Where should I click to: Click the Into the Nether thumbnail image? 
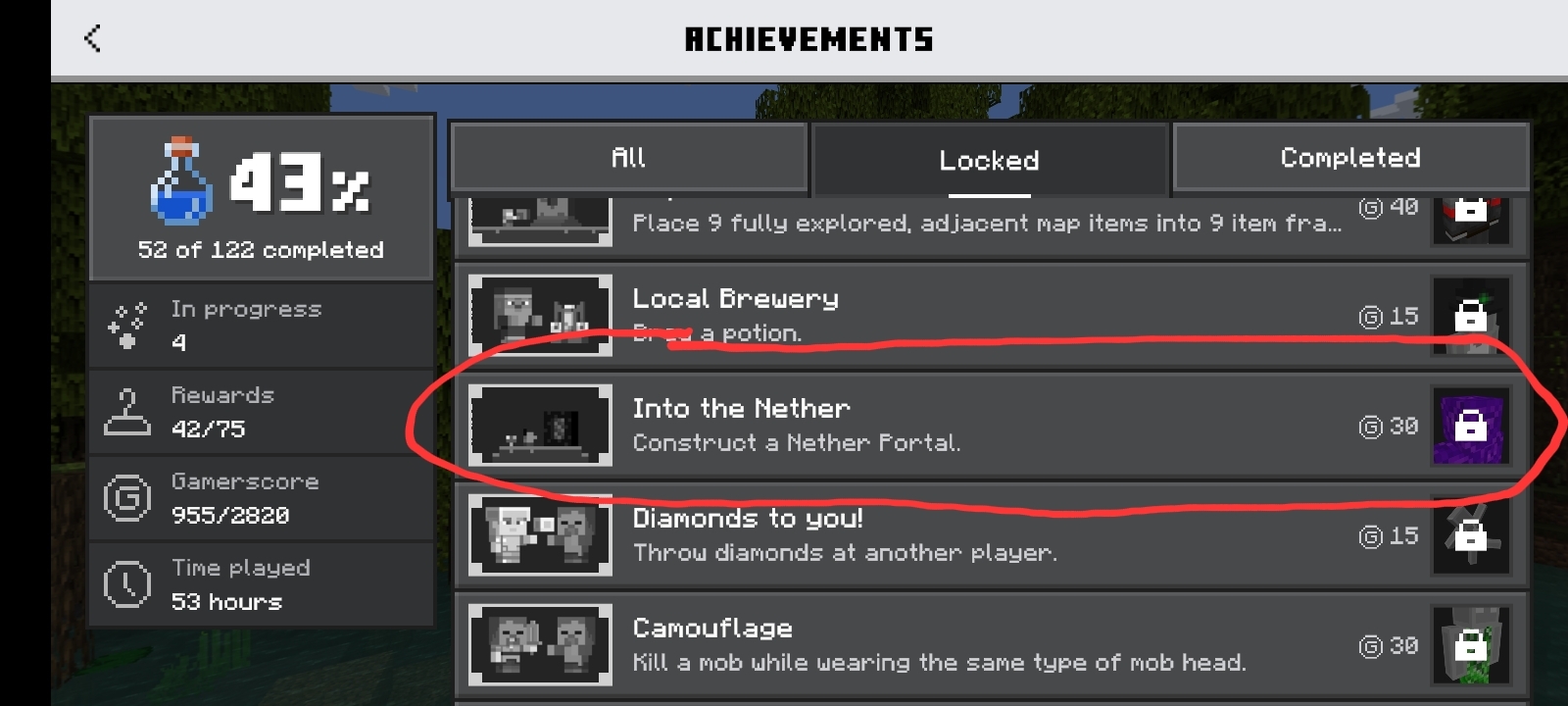pos(540,426)
